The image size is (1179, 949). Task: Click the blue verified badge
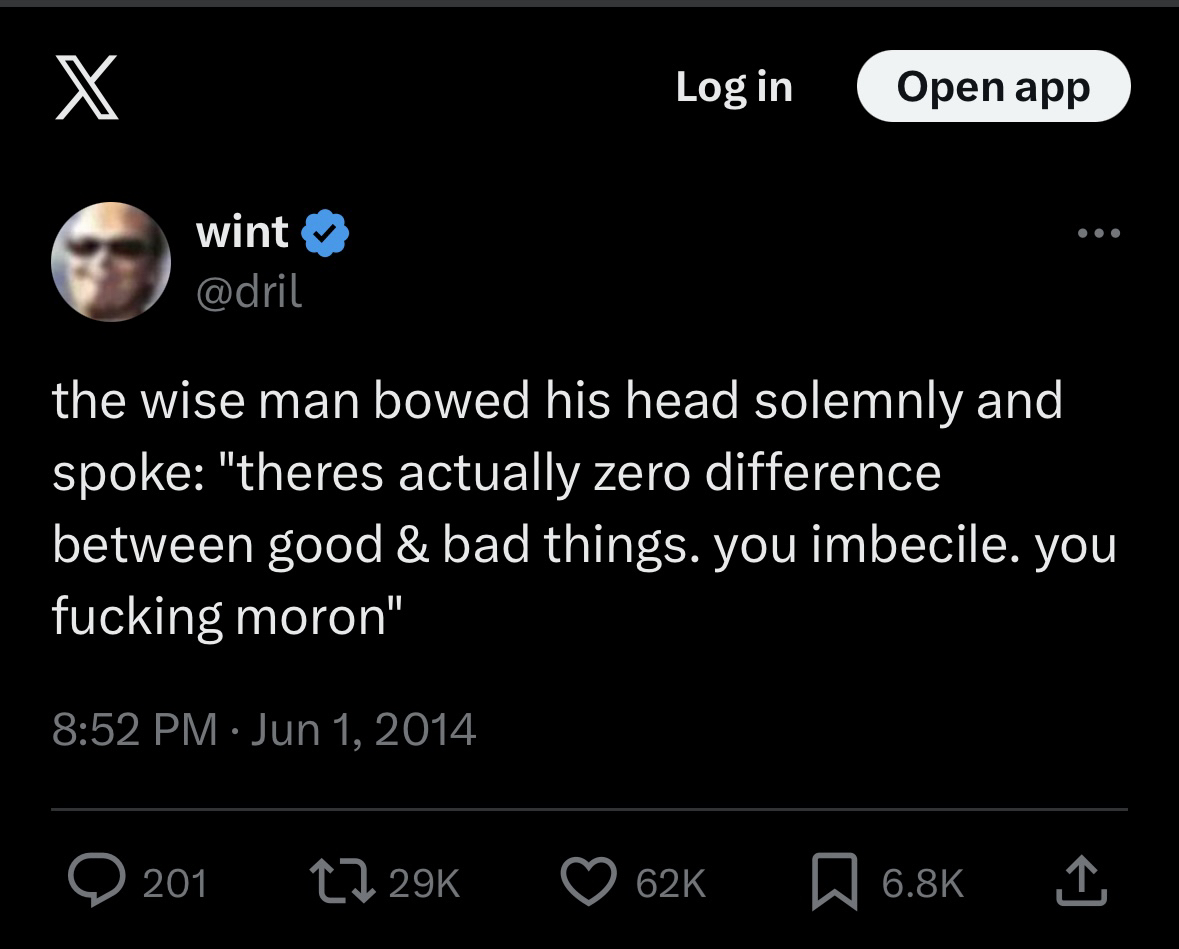click(x=326, y=233)
